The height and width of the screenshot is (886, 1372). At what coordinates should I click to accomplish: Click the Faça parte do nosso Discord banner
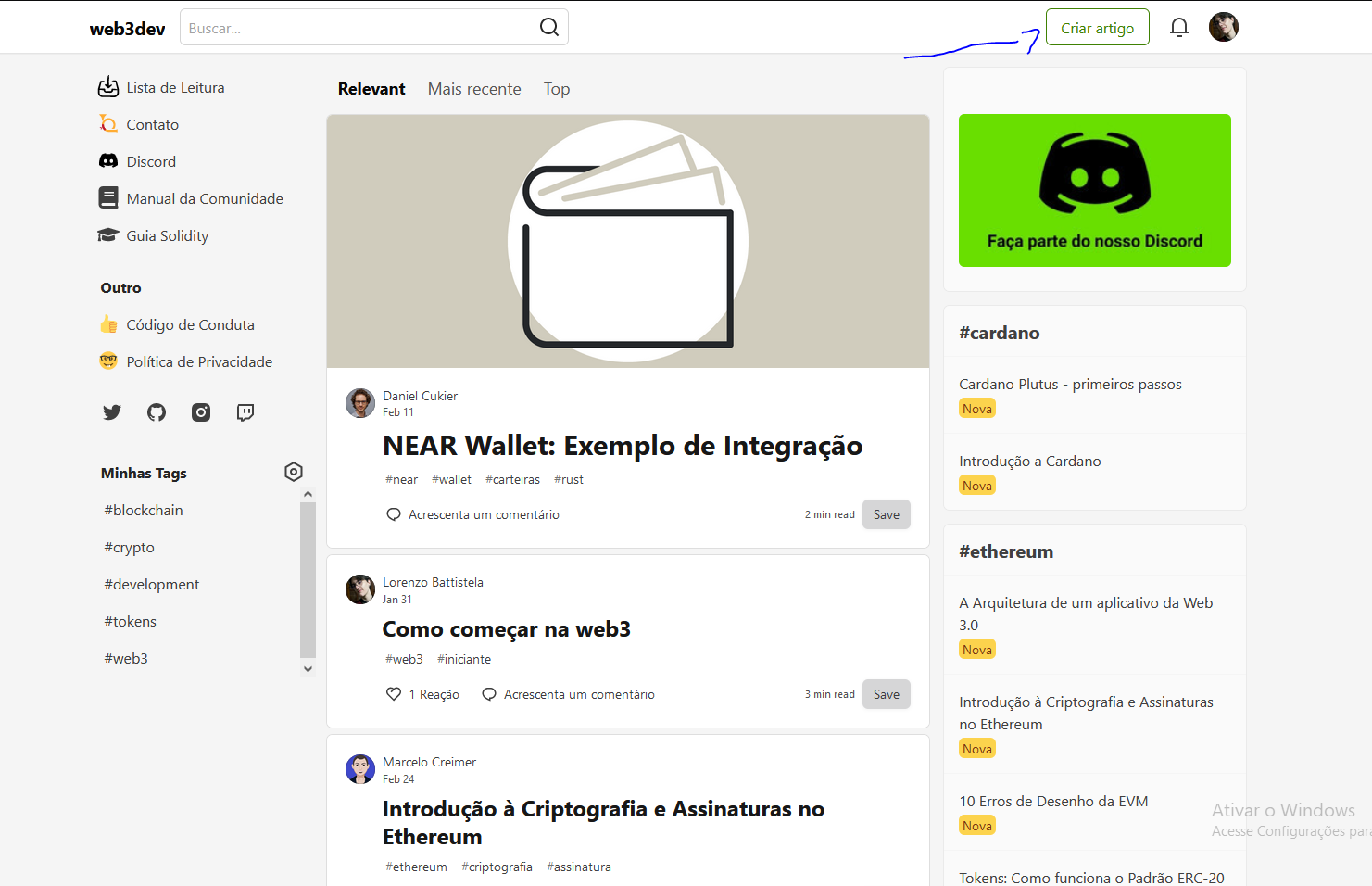(1095, 190)
